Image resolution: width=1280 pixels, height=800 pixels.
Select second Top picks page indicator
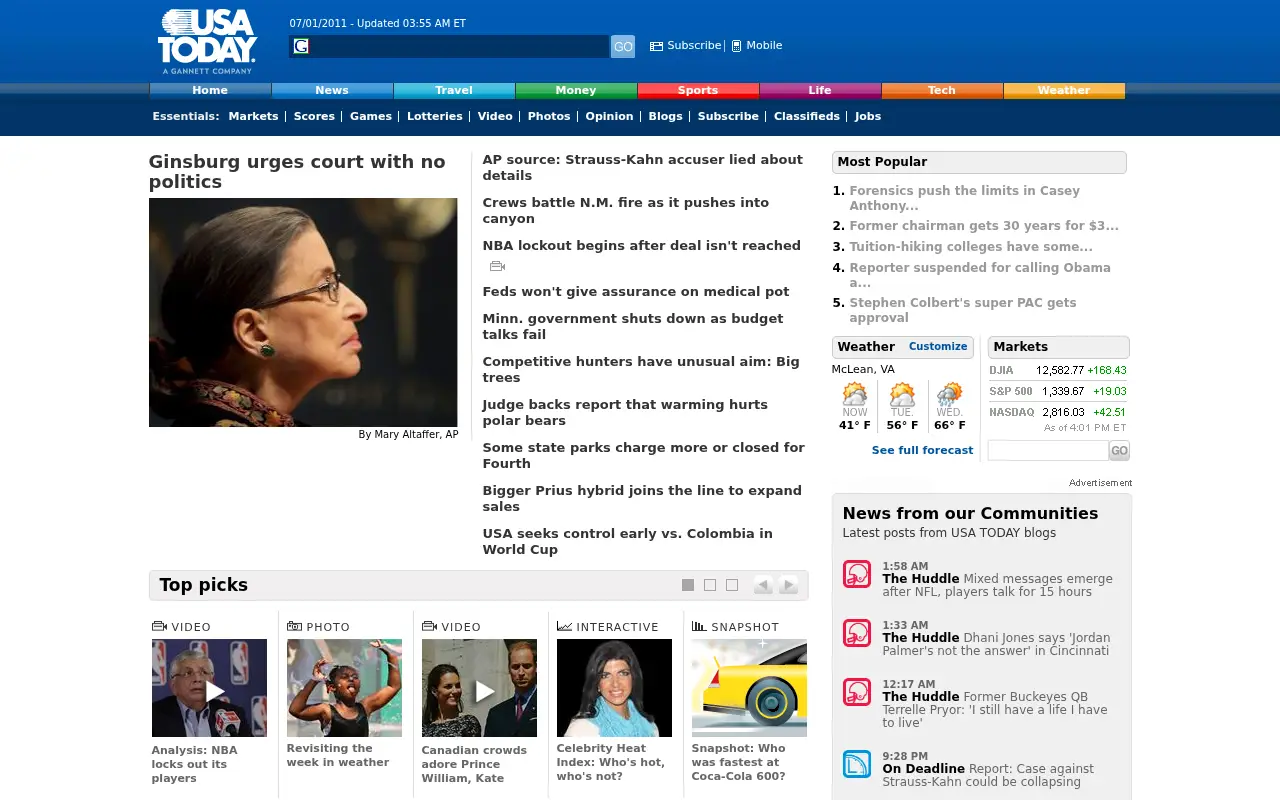pyautogui.click(x=710, y=585)
